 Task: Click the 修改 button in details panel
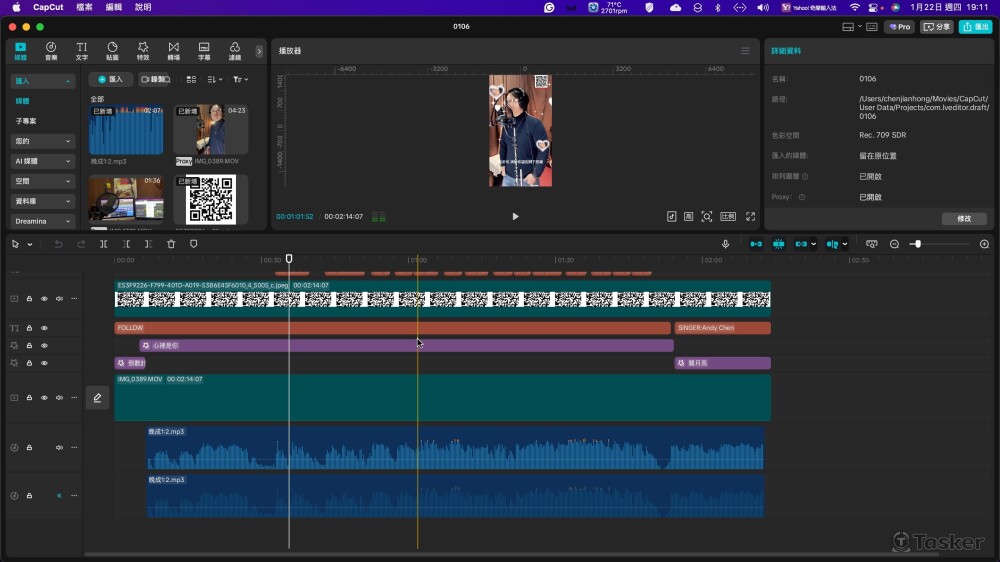click(963, 218)
